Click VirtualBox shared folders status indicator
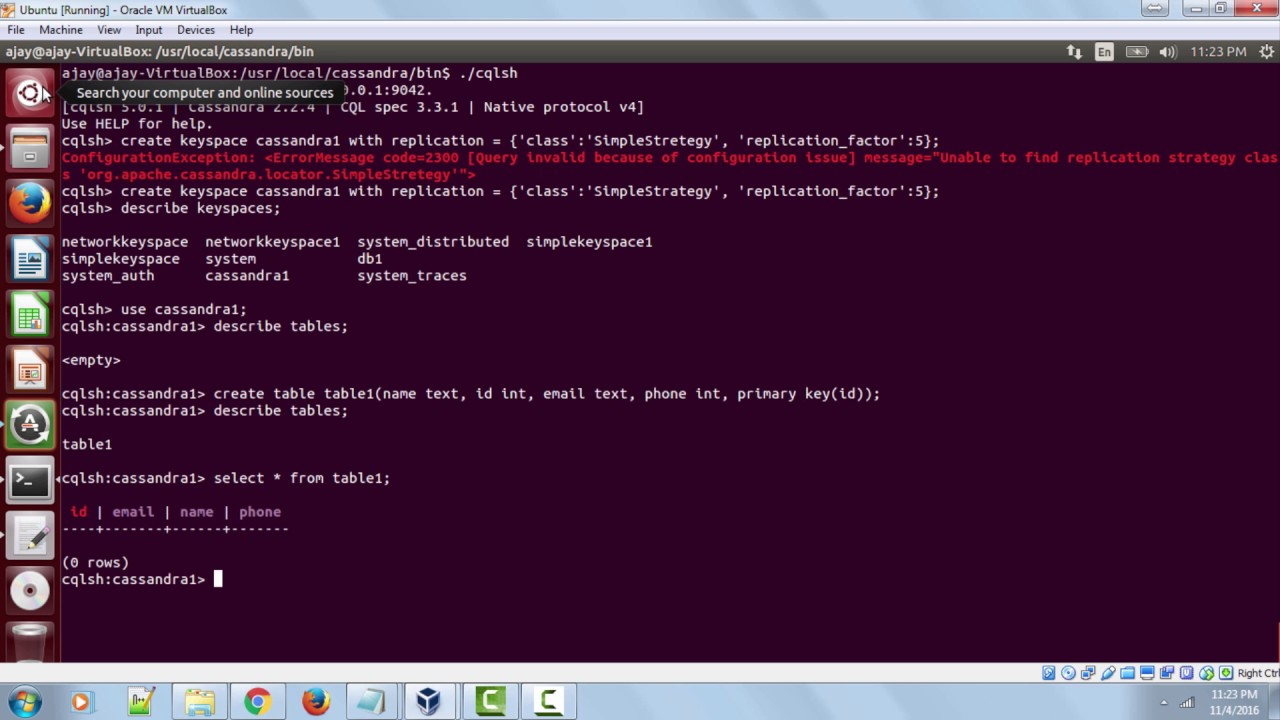The image size is (1280, 720). point(1127,673)
